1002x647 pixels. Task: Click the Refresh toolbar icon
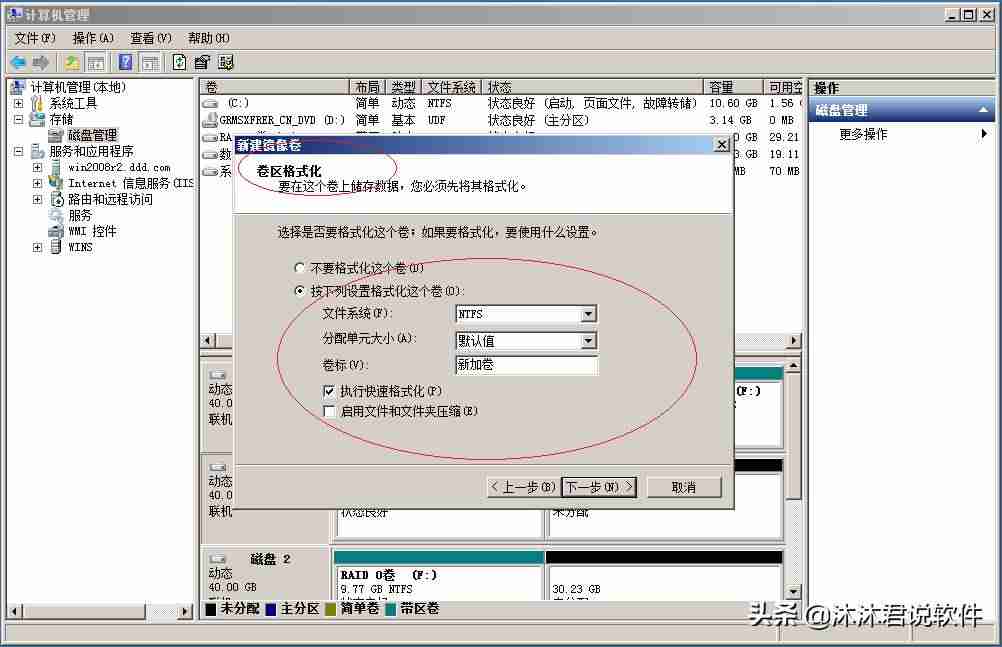(180, 62)
